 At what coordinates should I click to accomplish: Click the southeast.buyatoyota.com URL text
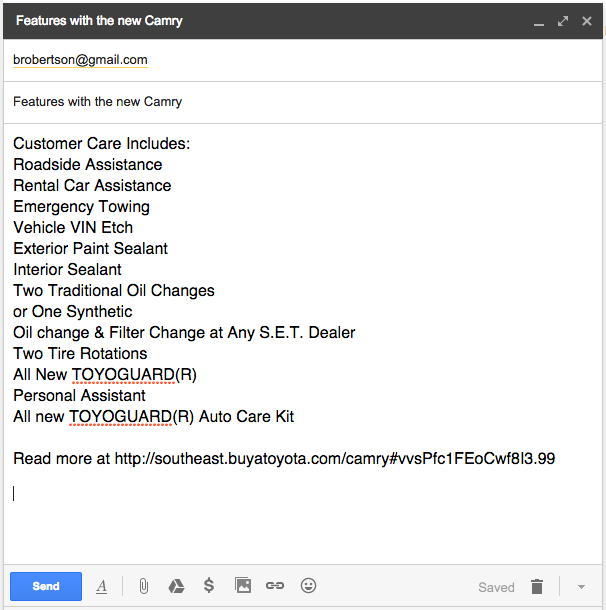click(335, 459)
